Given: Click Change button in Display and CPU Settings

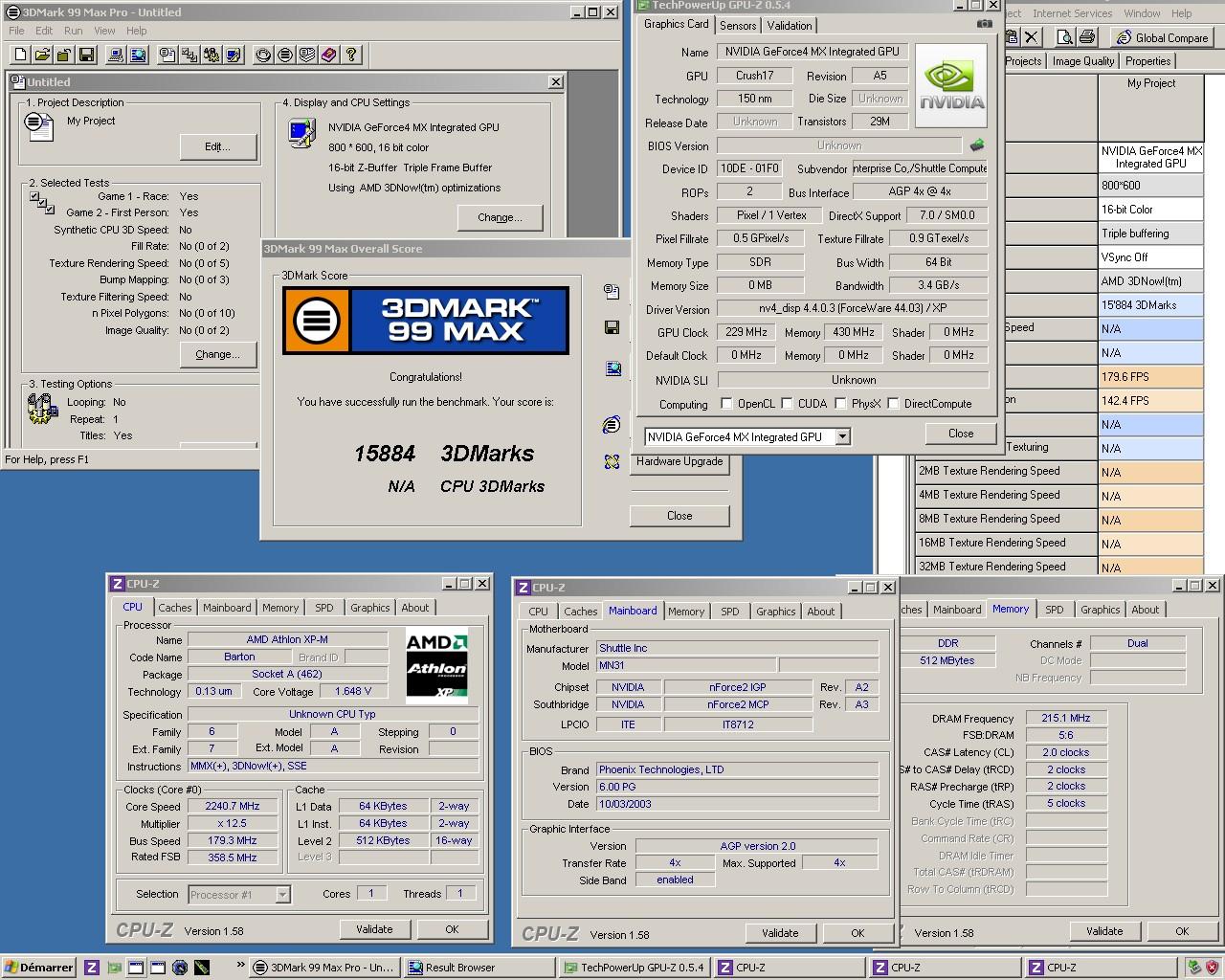Looking at the screenshot, I should click(x=500, y=217).
